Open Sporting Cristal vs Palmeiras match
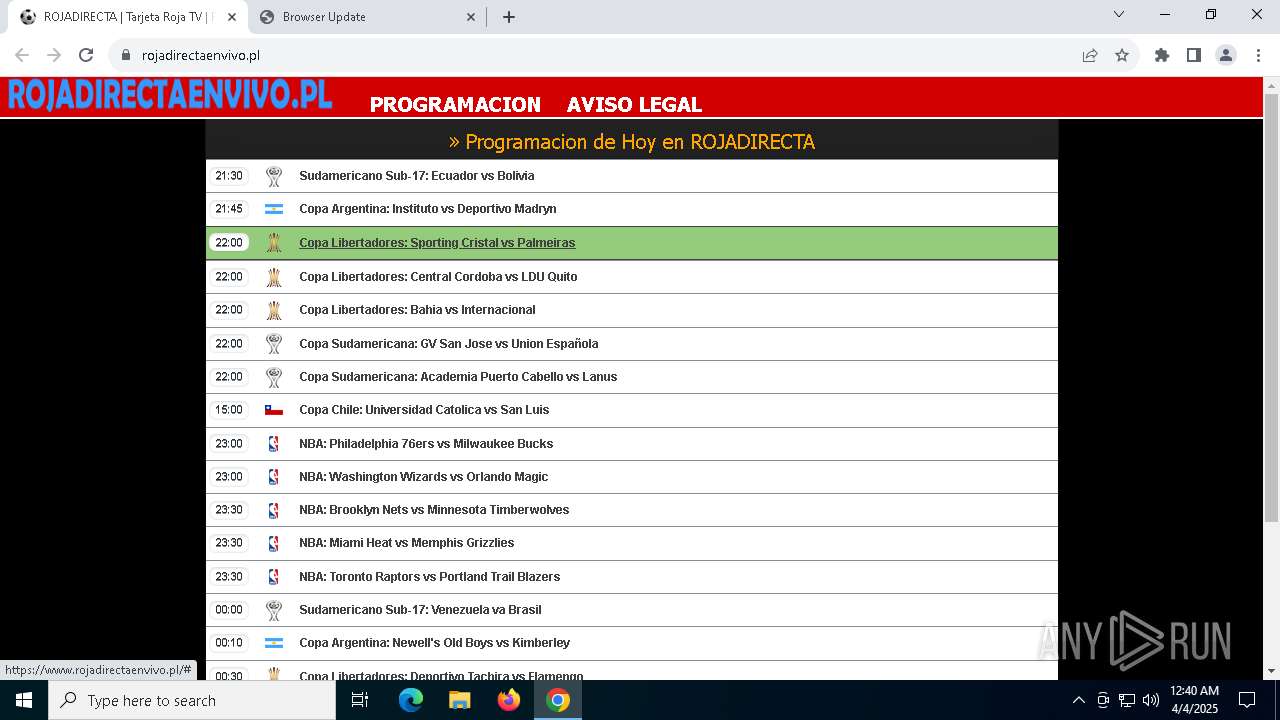 [437, 243]
